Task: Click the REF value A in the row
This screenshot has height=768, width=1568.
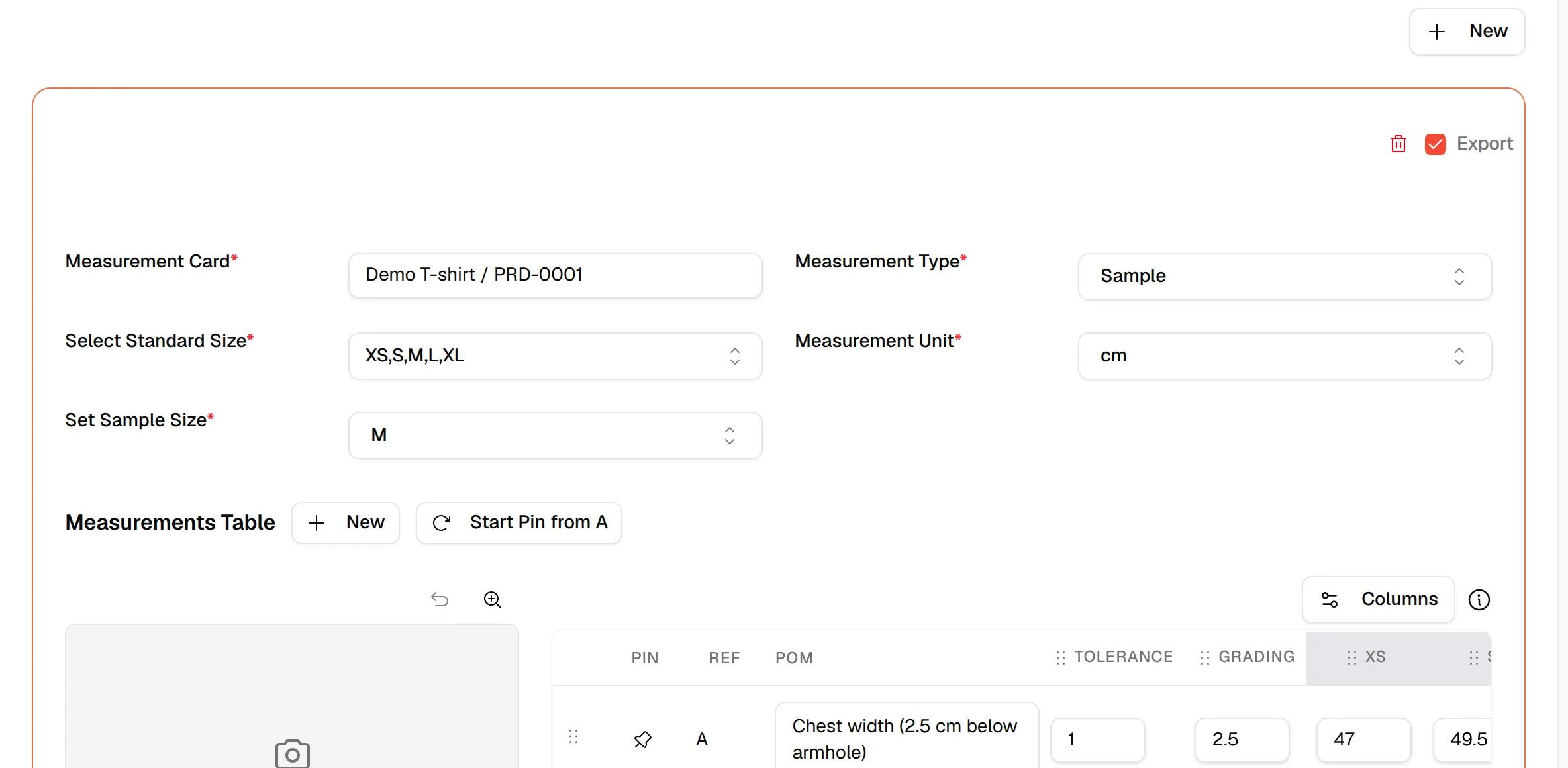Action: [x=702, y=740]
